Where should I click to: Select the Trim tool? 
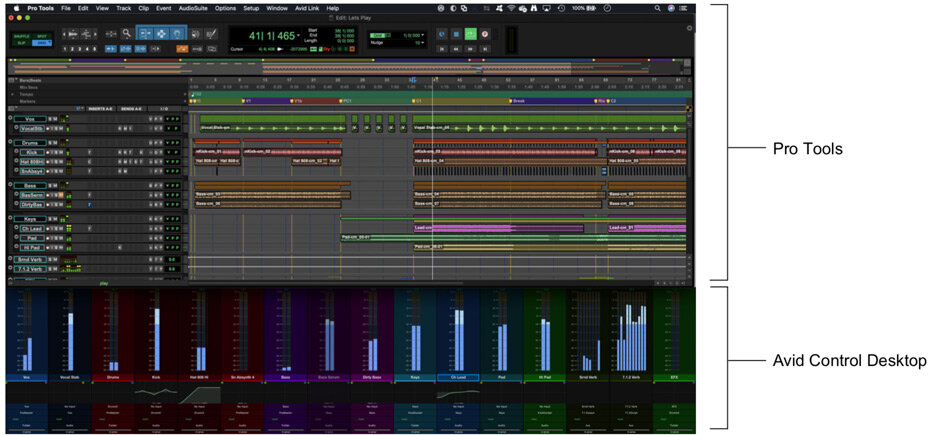[146, 34]
